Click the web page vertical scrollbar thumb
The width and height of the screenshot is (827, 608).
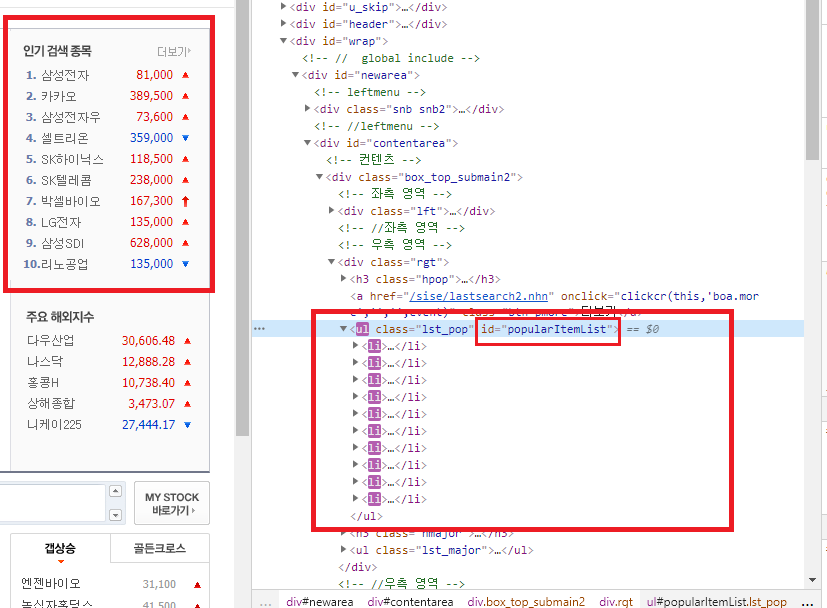[x=242, y=218]
